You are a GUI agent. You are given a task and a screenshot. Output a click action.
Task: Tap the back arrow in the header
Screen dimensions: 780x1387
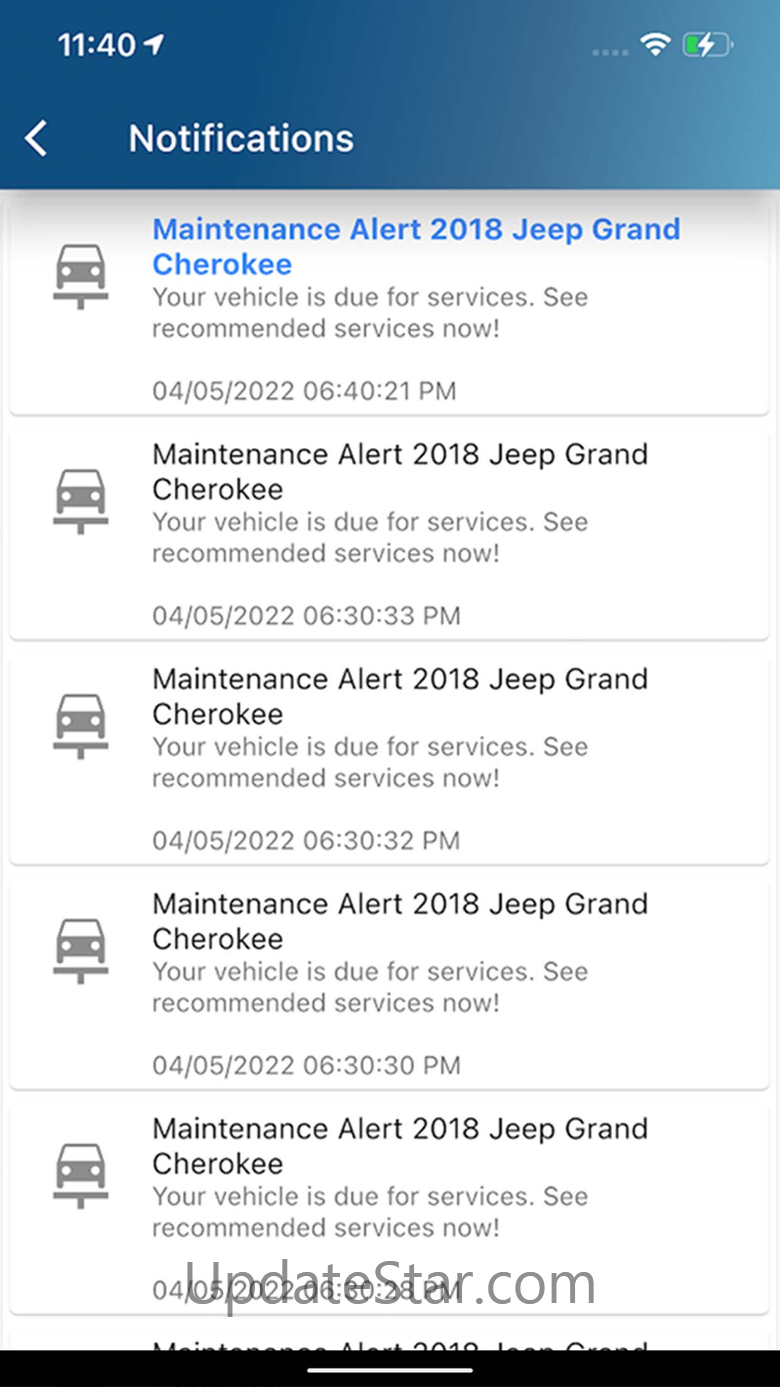(36, 138)
